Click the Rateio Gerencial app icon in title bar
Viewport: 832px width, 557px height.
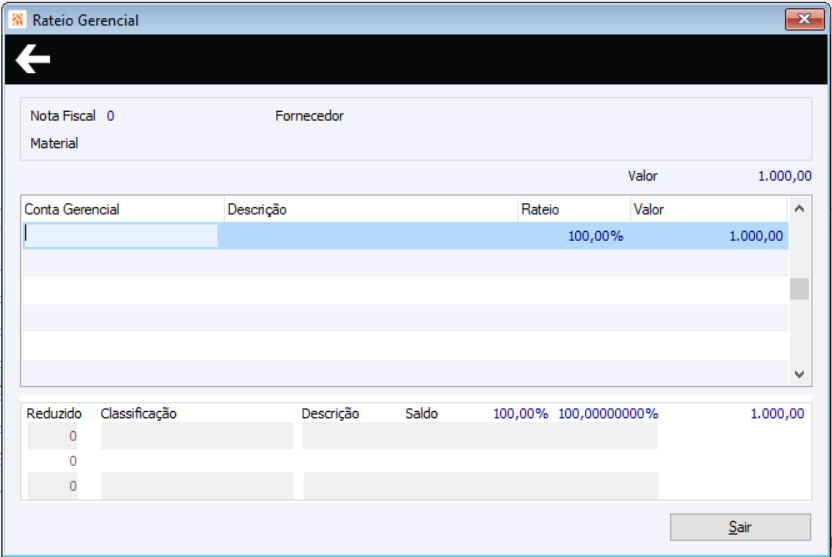coord(18,20)
